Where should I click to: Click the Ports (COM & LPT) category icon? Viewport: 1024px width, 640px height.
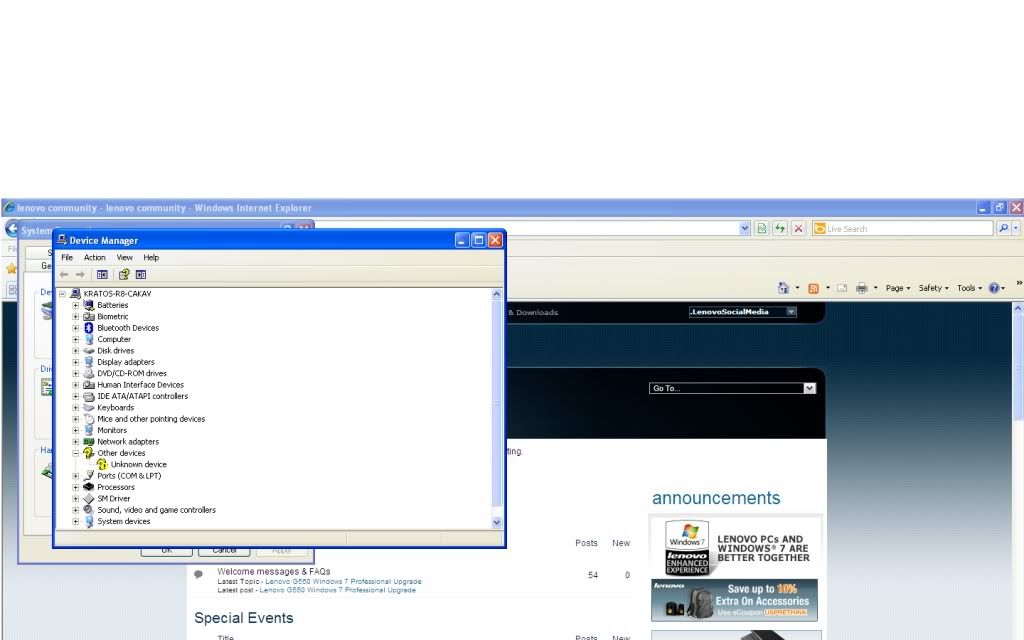pos(89,475)
